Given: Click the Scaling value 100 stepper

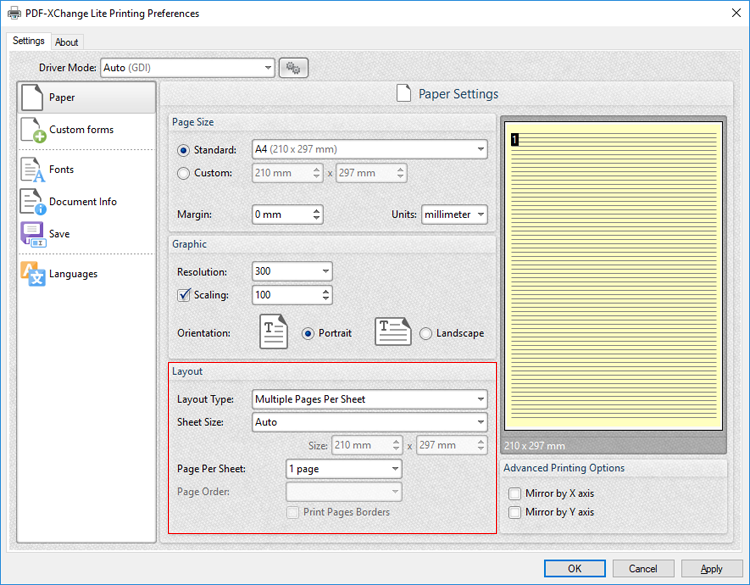Looking at the screenshot, I should (x=292, y=295).
